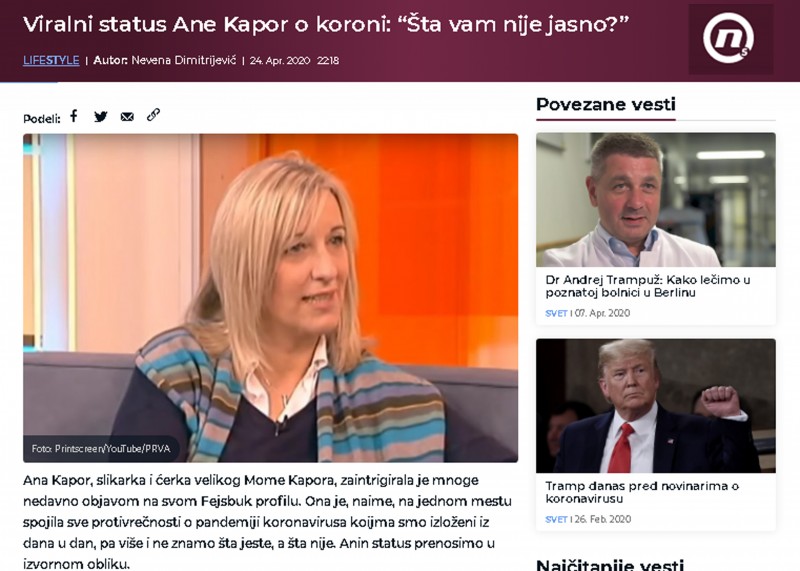Read the 'Kako lečimo u poznatoj bolnici' headline
The height and width of the screenshot is (571, 800).
click(x=648, y=286)
